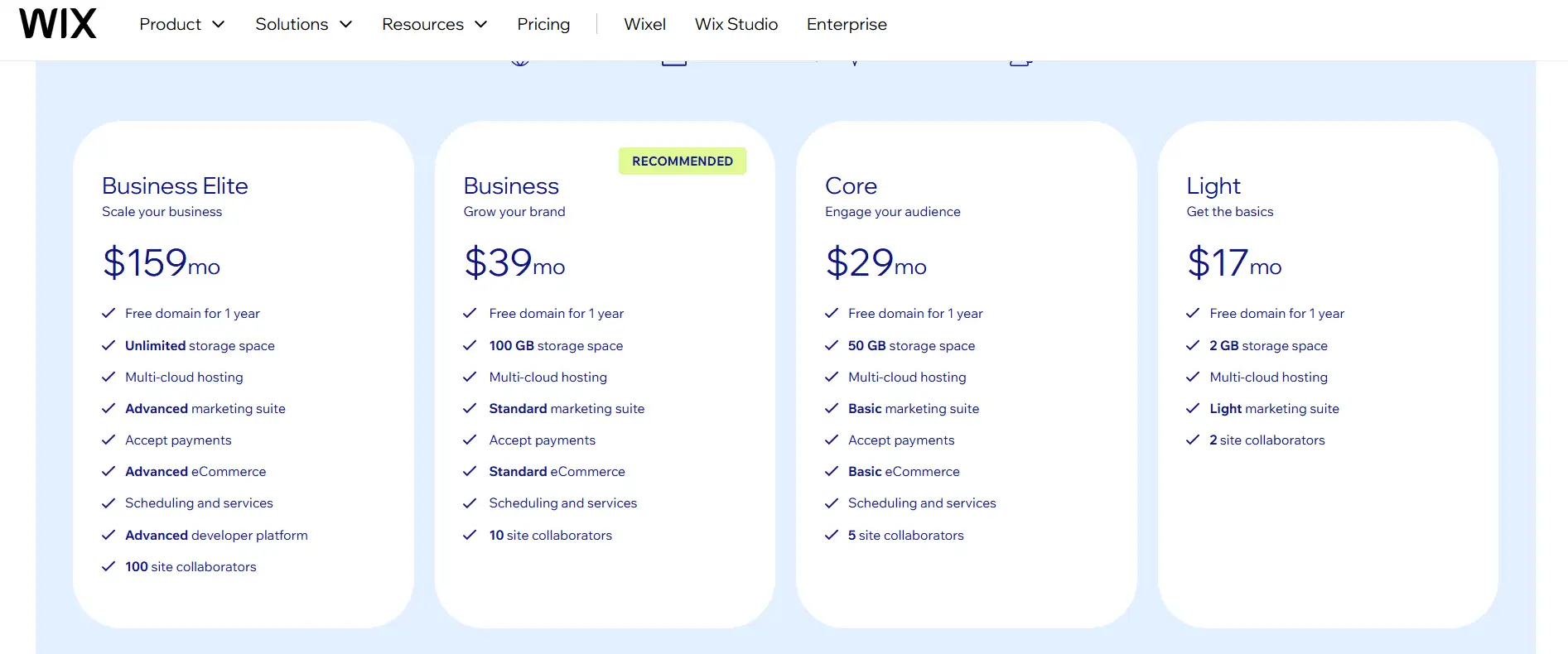Click 'Basic marketing suite' feature
Screen dimensions: 1568x654
(914, 408)
